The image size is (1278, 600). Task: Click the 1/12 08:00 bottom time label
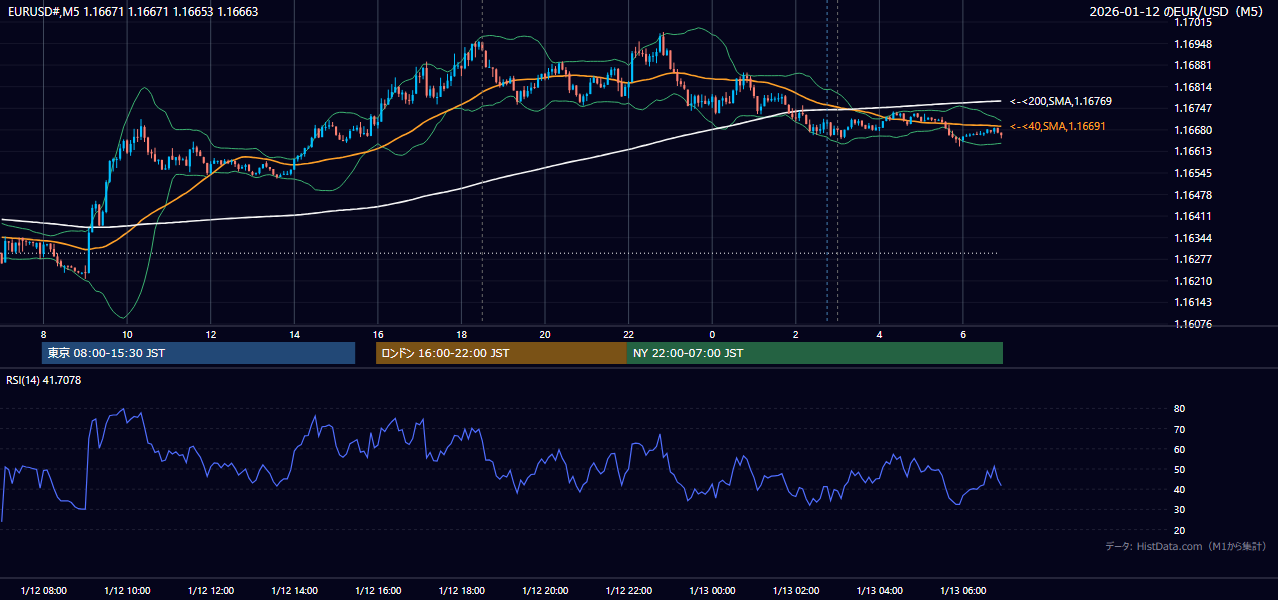43,591
